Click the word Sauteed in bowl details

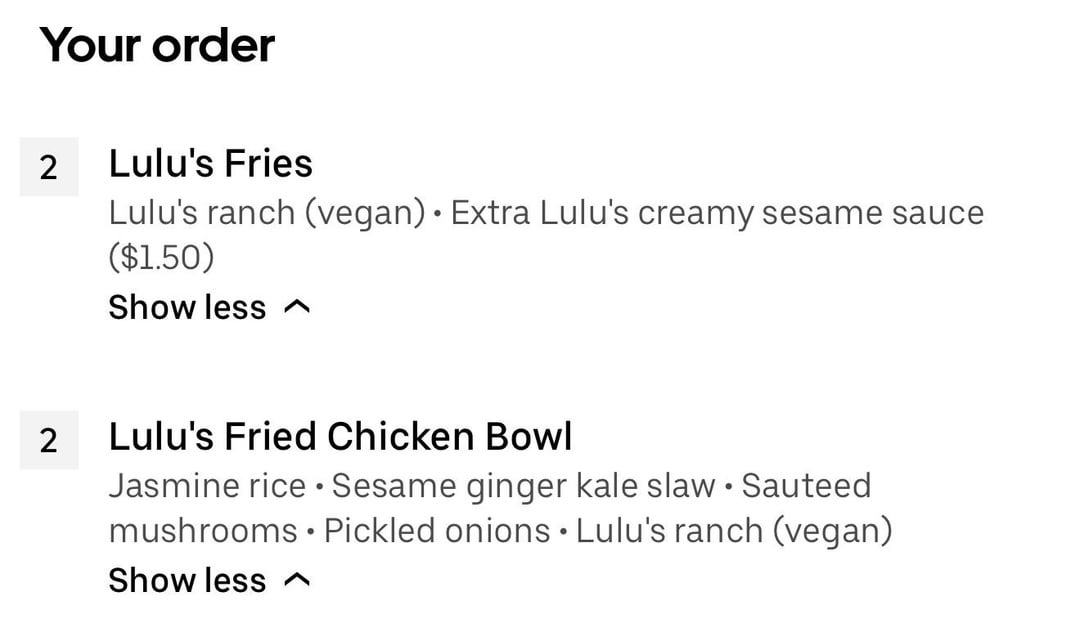coord(806,486)
